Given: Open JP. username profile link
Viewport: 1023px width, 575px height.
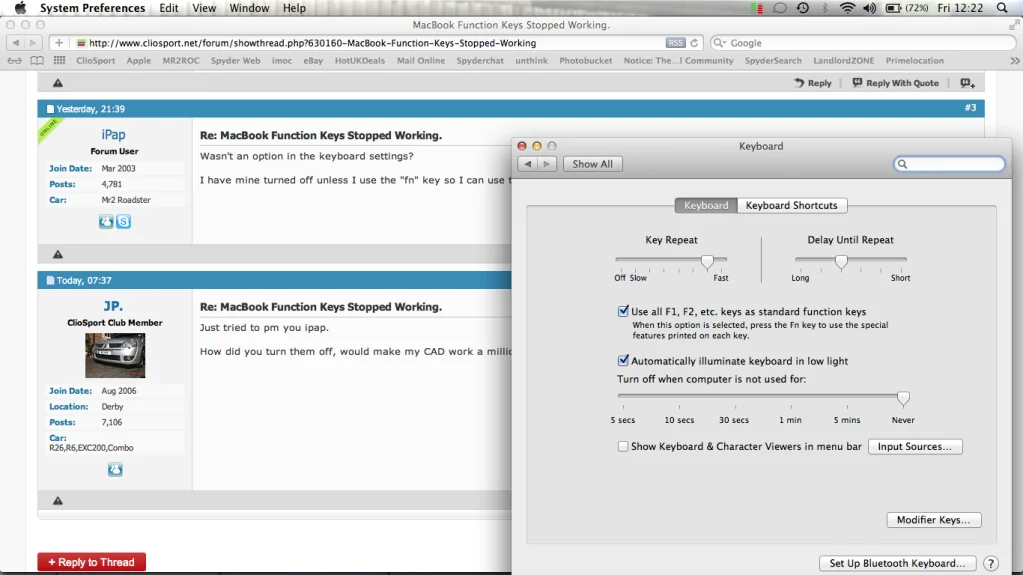Looking at the screenshot, I should point(114,306).
